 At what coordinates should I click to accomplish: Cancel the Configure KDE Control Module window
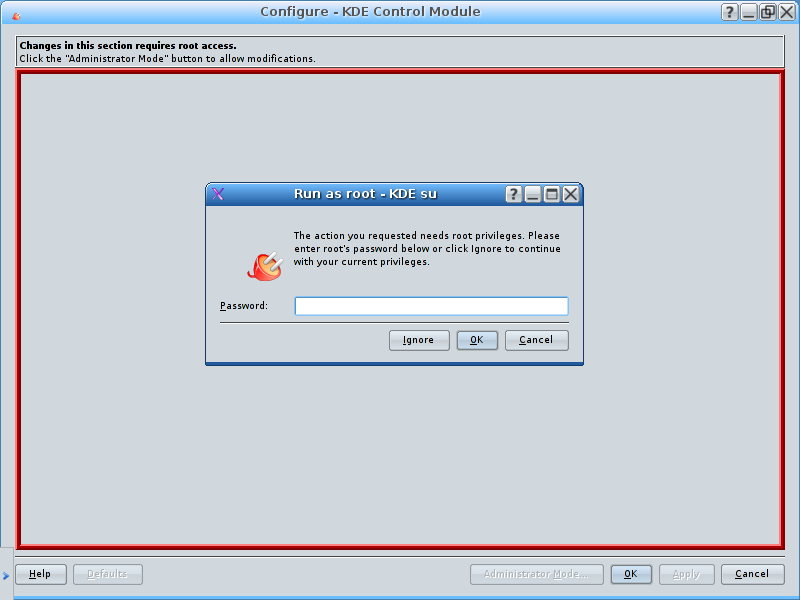click(753, 574)
